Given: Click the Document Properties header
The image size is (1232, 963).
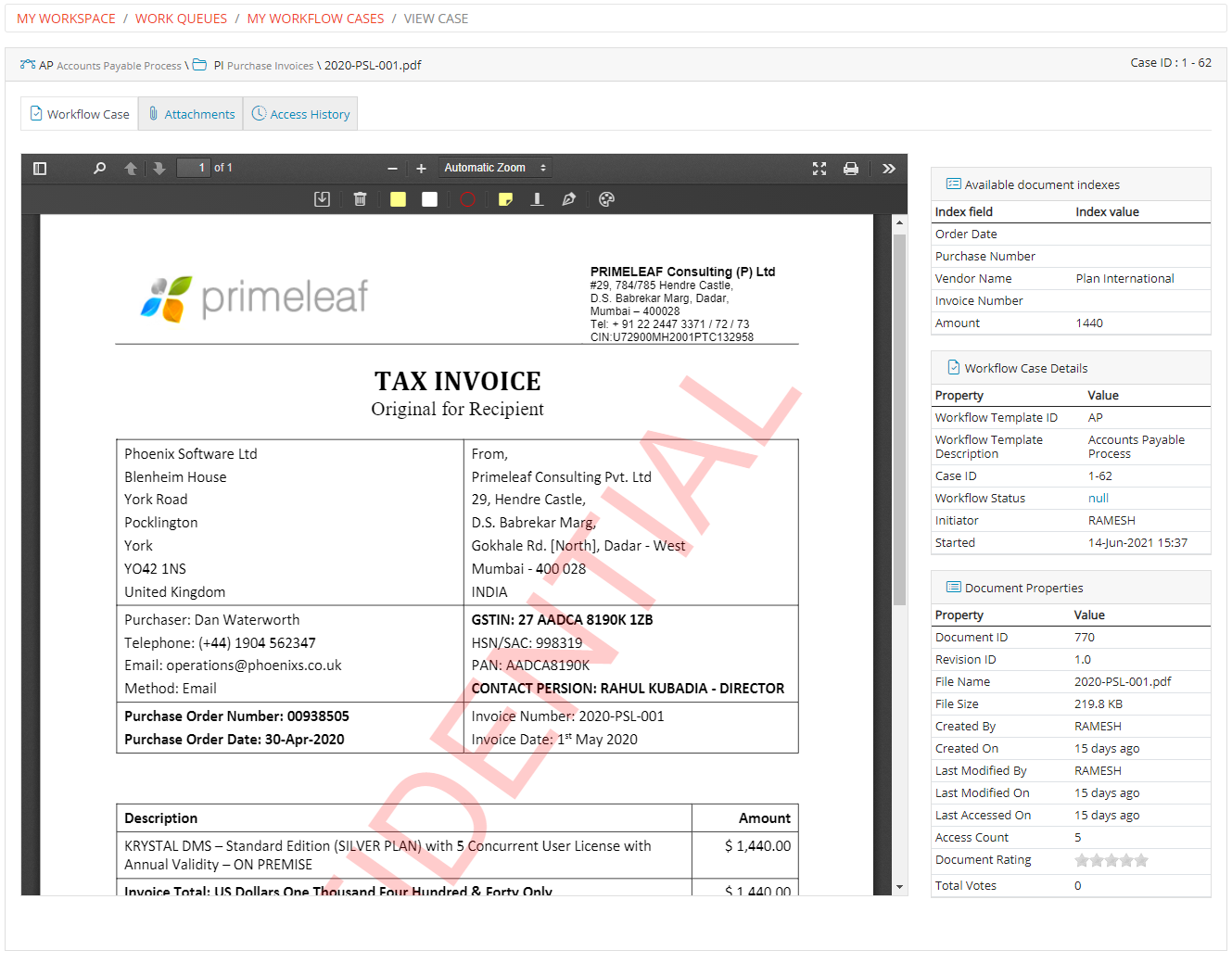Looking at the screenshot, I should point(1071,588).
